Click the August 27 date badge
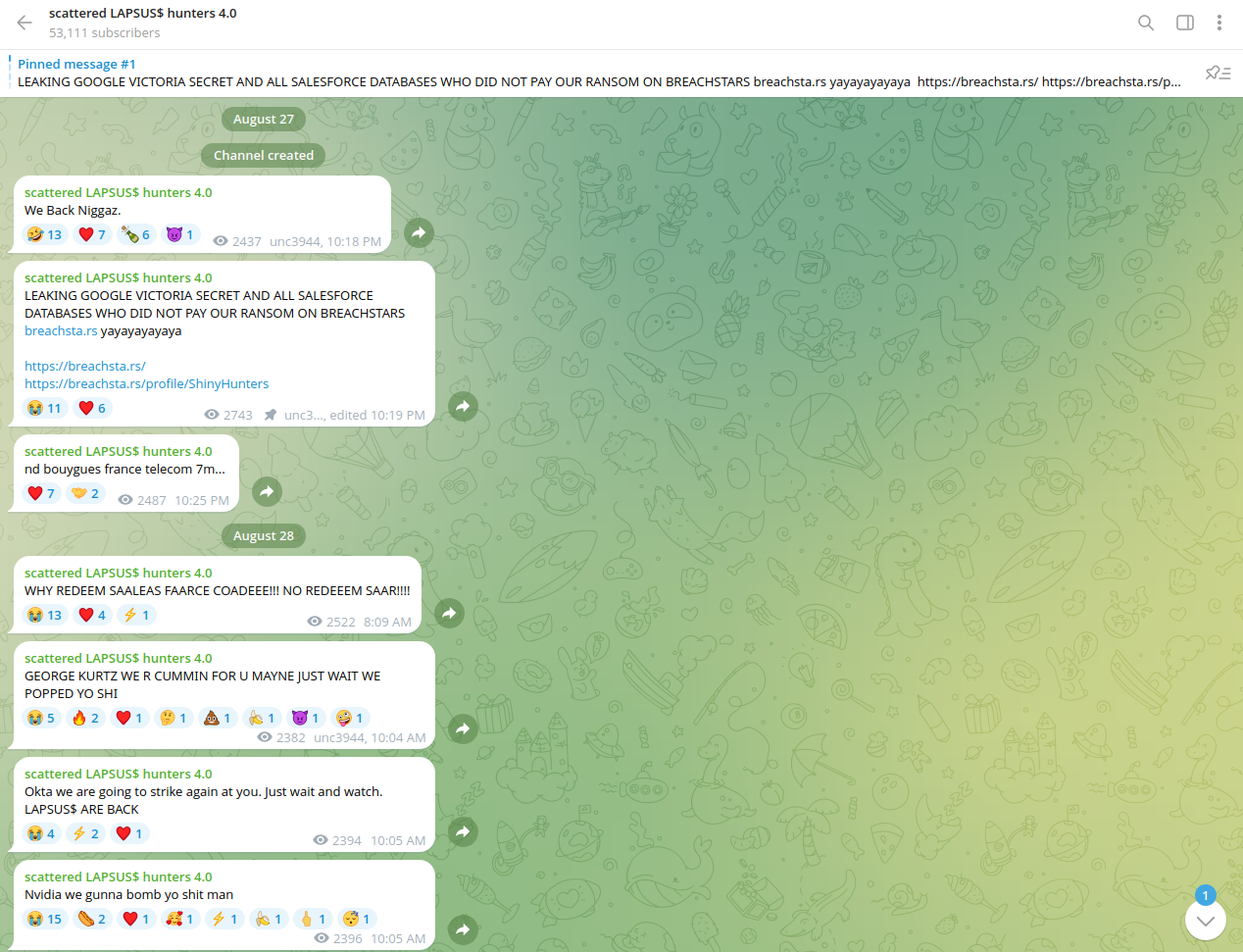Viewport: 1243px width, 952px height. (264, 120)
